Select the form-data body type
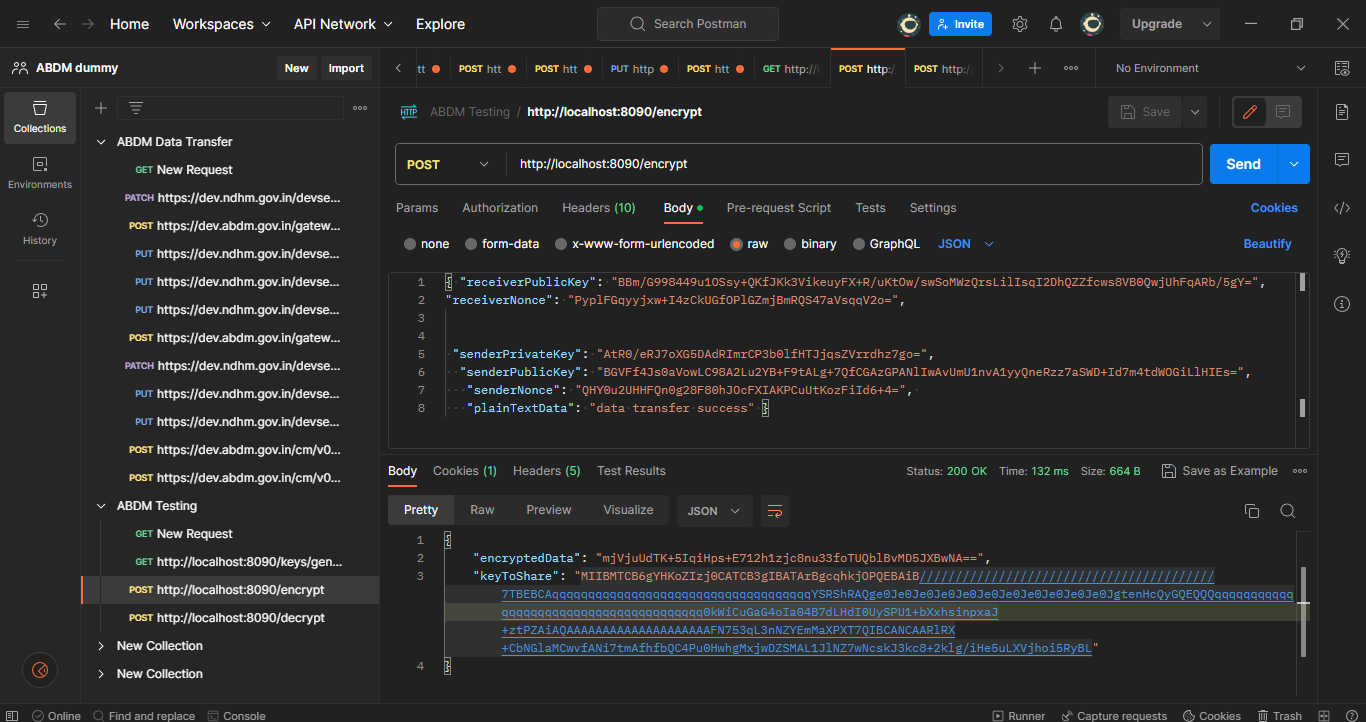The height and width of the screenshot is (722, 1366). [502, 244]
